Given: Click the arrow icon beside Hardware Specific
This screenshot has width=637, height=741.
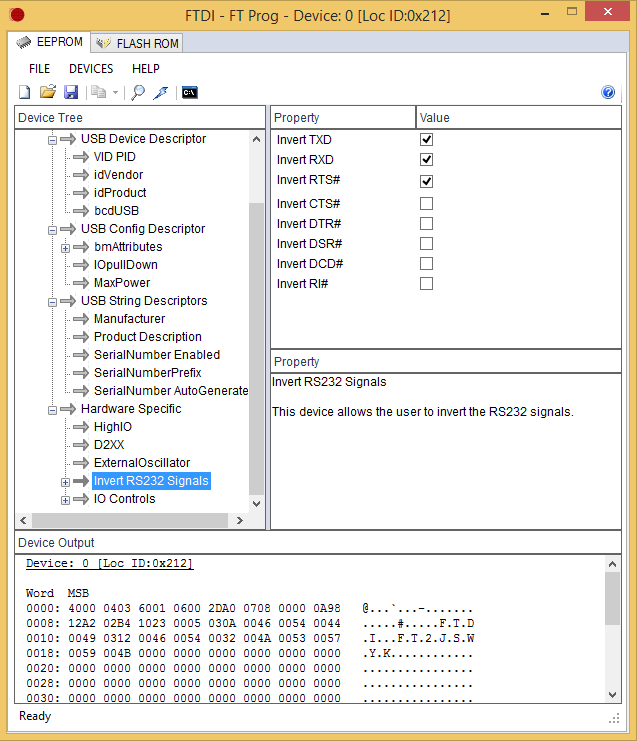Looking at the screenshot, I should click(68, 409).
